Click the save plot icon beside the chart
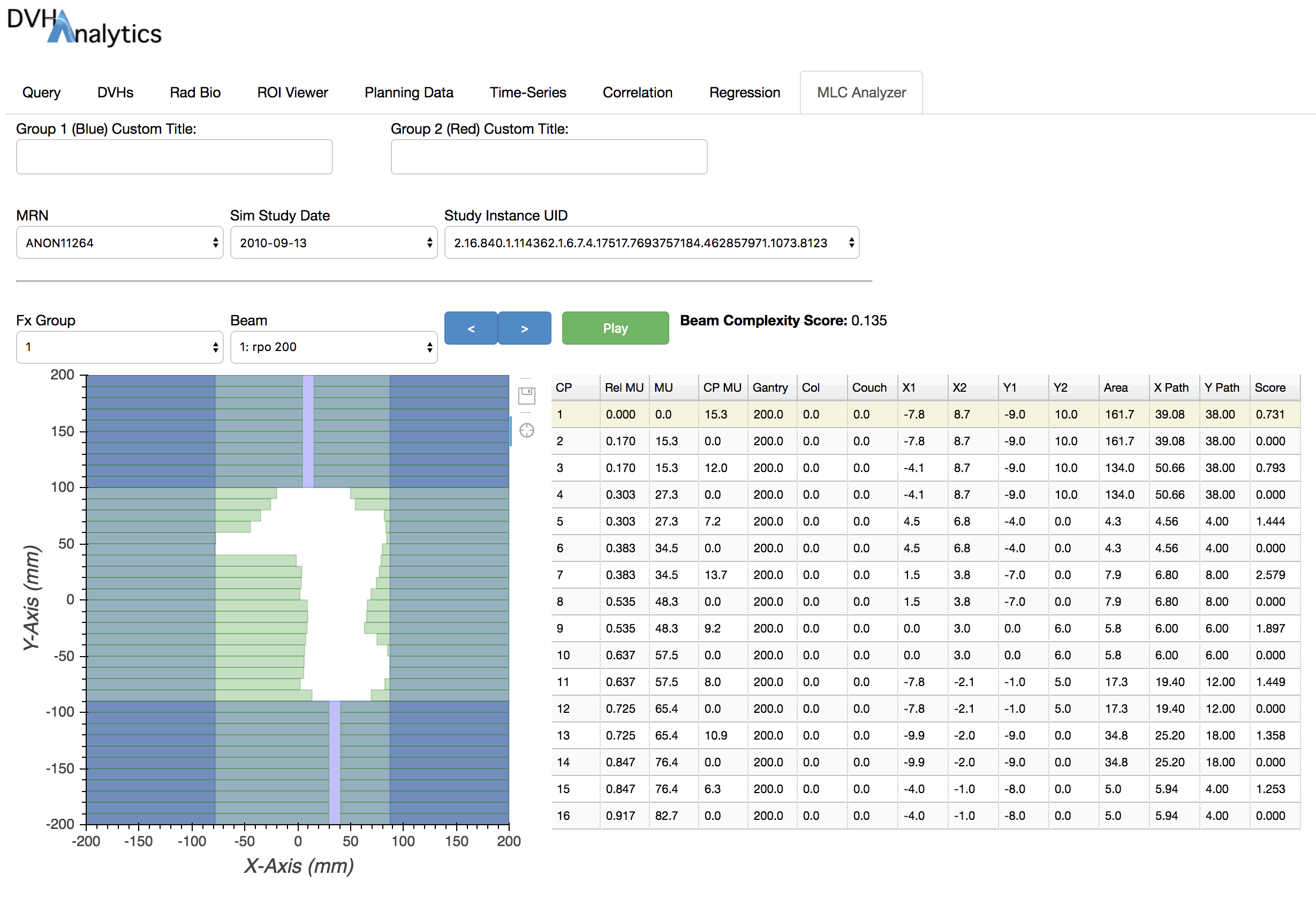The height and width of the screenshot is (898, 1316). (527, 395)
